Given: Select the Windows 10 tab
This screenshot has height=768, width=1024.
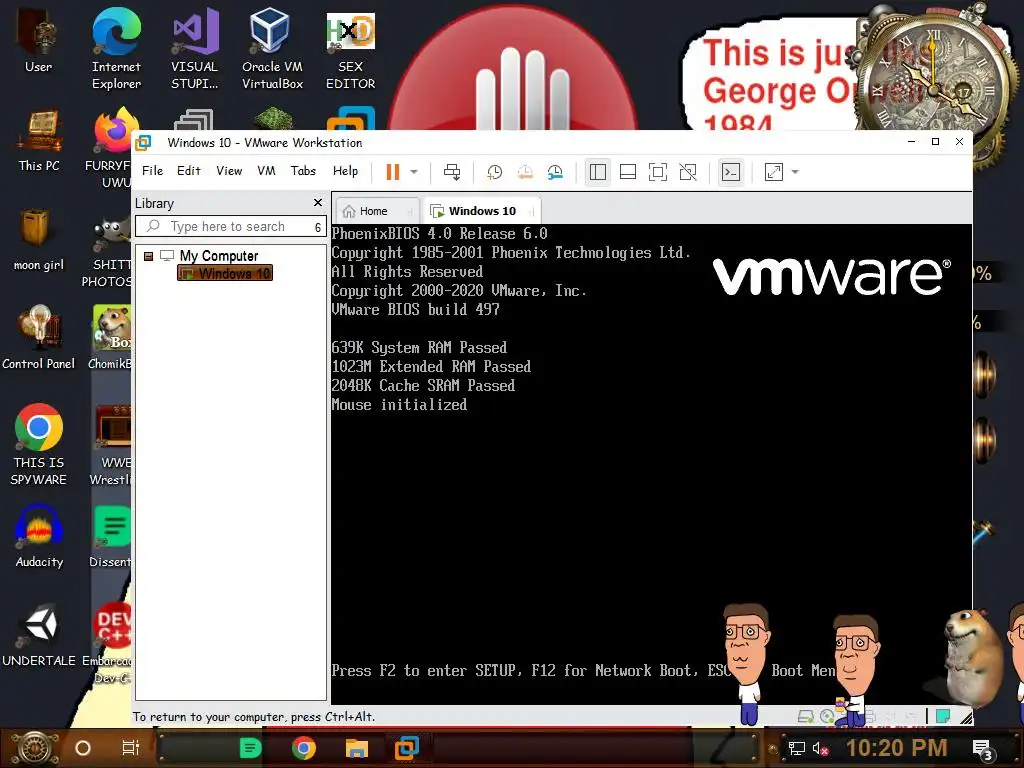Looking at the screenshot, I should pos(483,211).
